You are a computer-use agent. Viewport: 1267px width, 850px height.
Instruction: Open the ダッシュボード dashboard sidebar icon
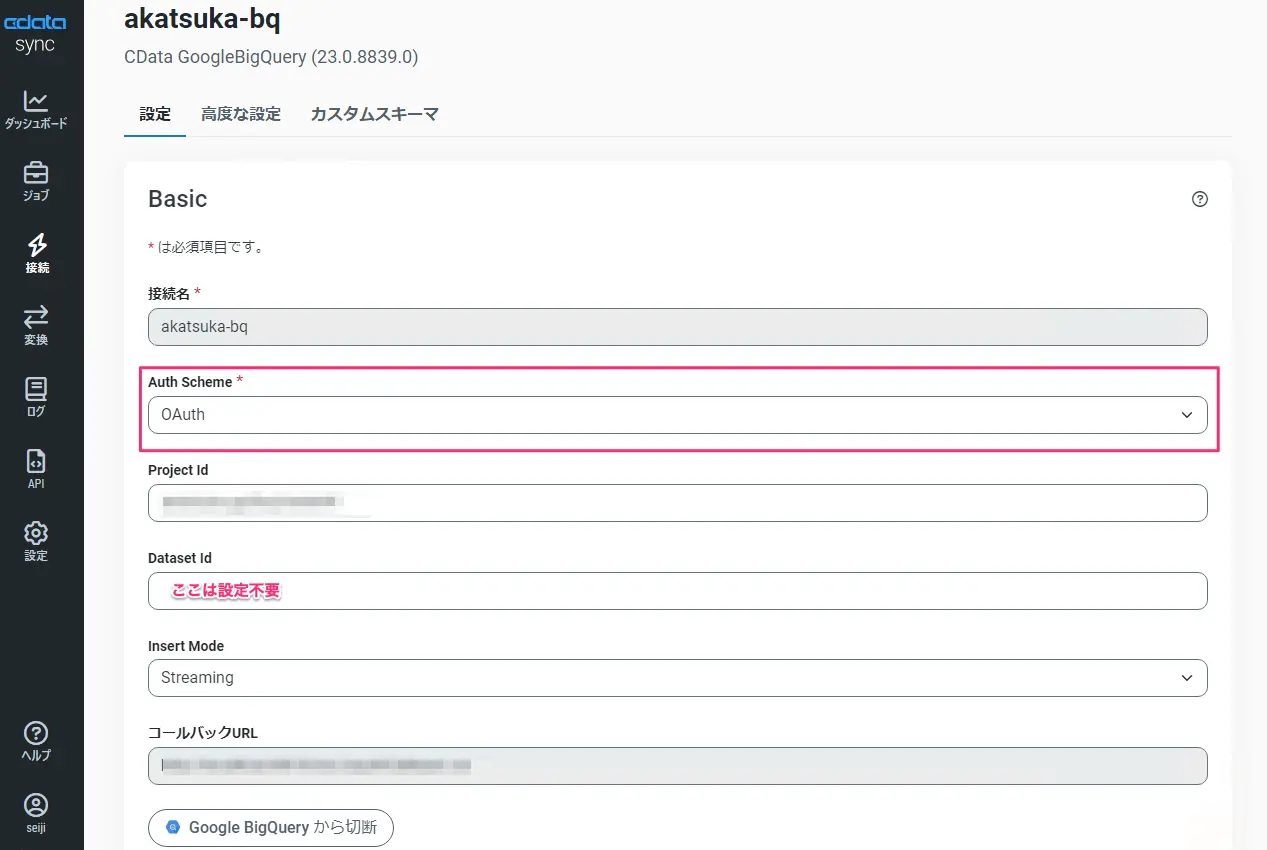coord(36,110)
